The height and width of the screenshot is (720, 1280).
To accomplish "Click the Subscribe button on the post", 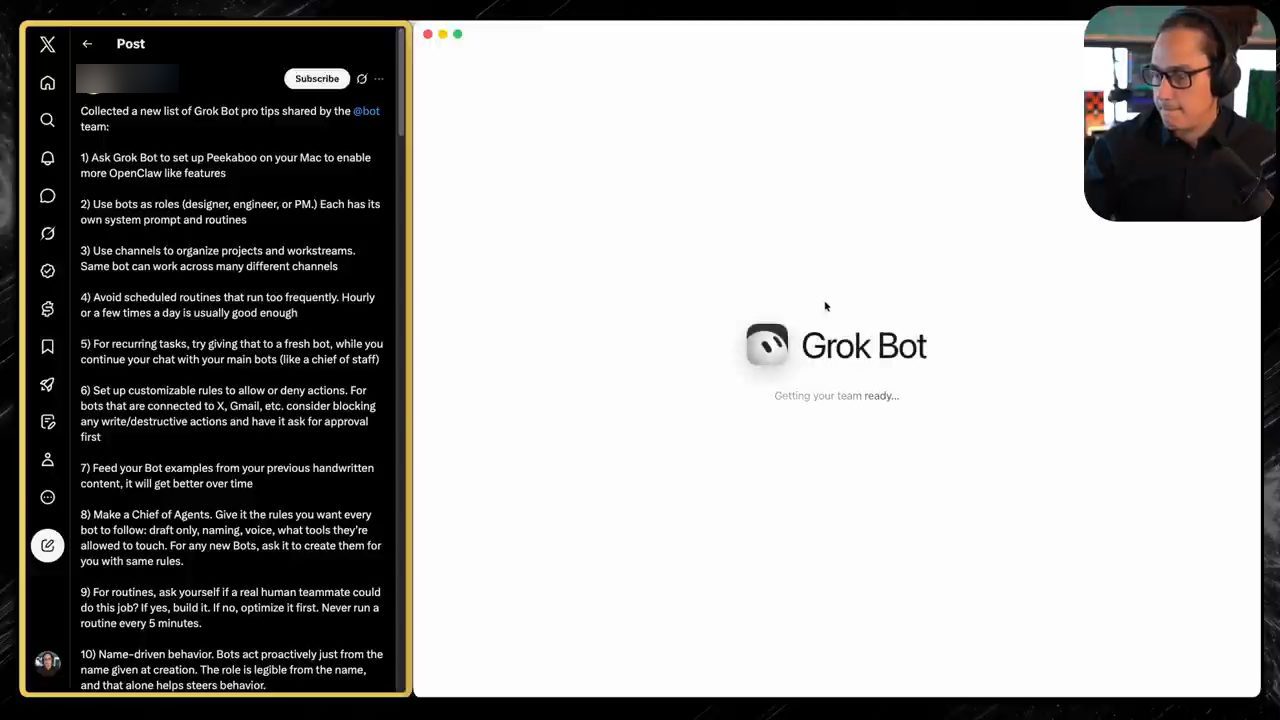I will [x=317, y=79].
